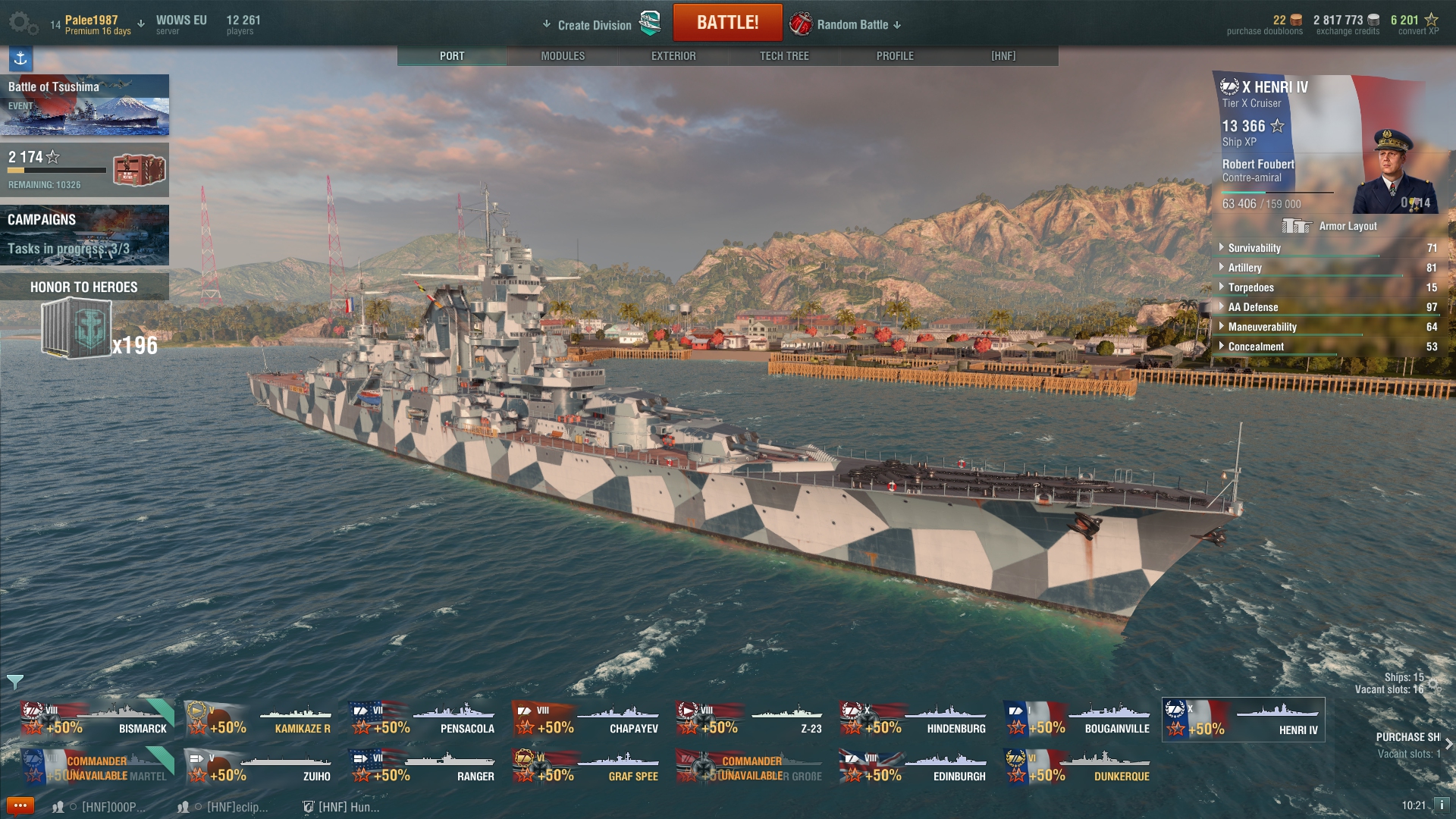This screenshot has width=1456, height=819.
Task: Click the Armor Layout ship icon
Action: [x=1297, y=226]
